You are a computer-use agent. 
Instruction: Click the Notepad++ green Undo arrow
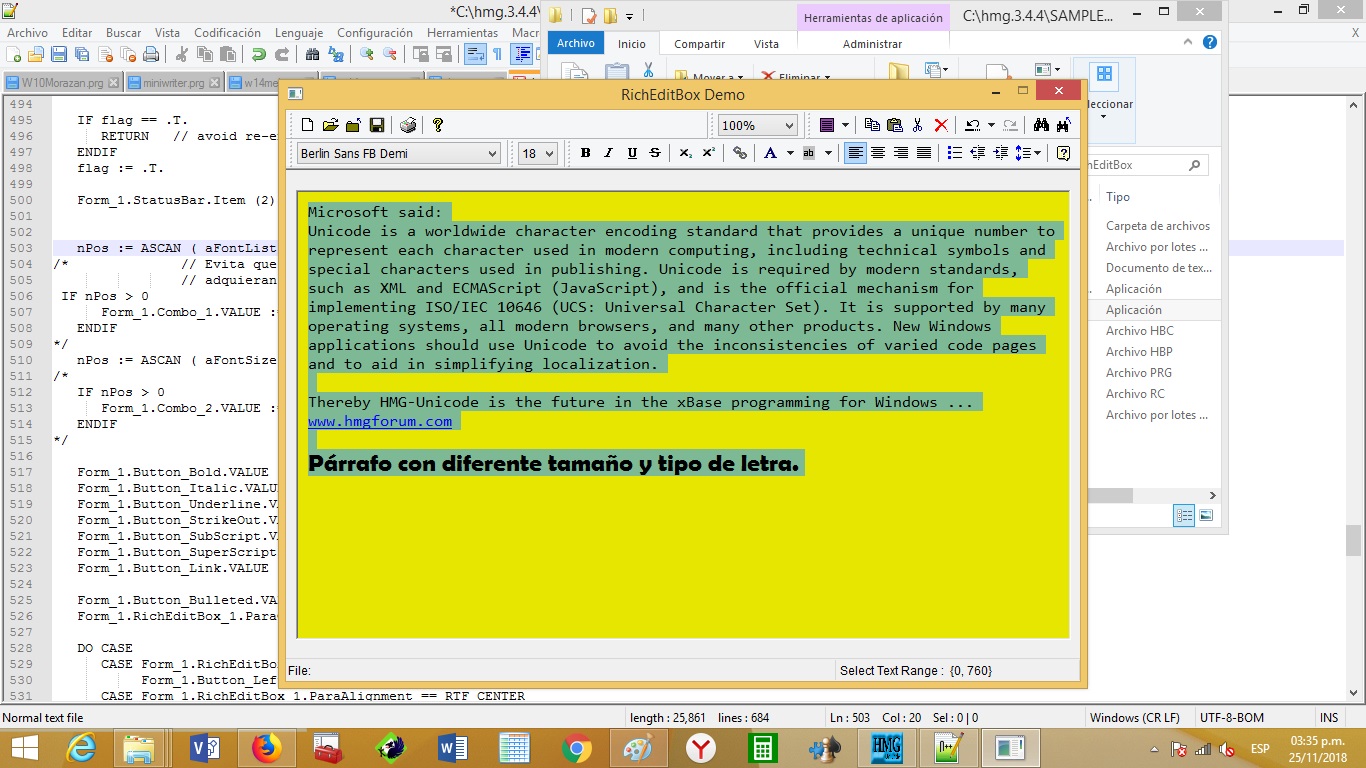click(x=259, y=55)
